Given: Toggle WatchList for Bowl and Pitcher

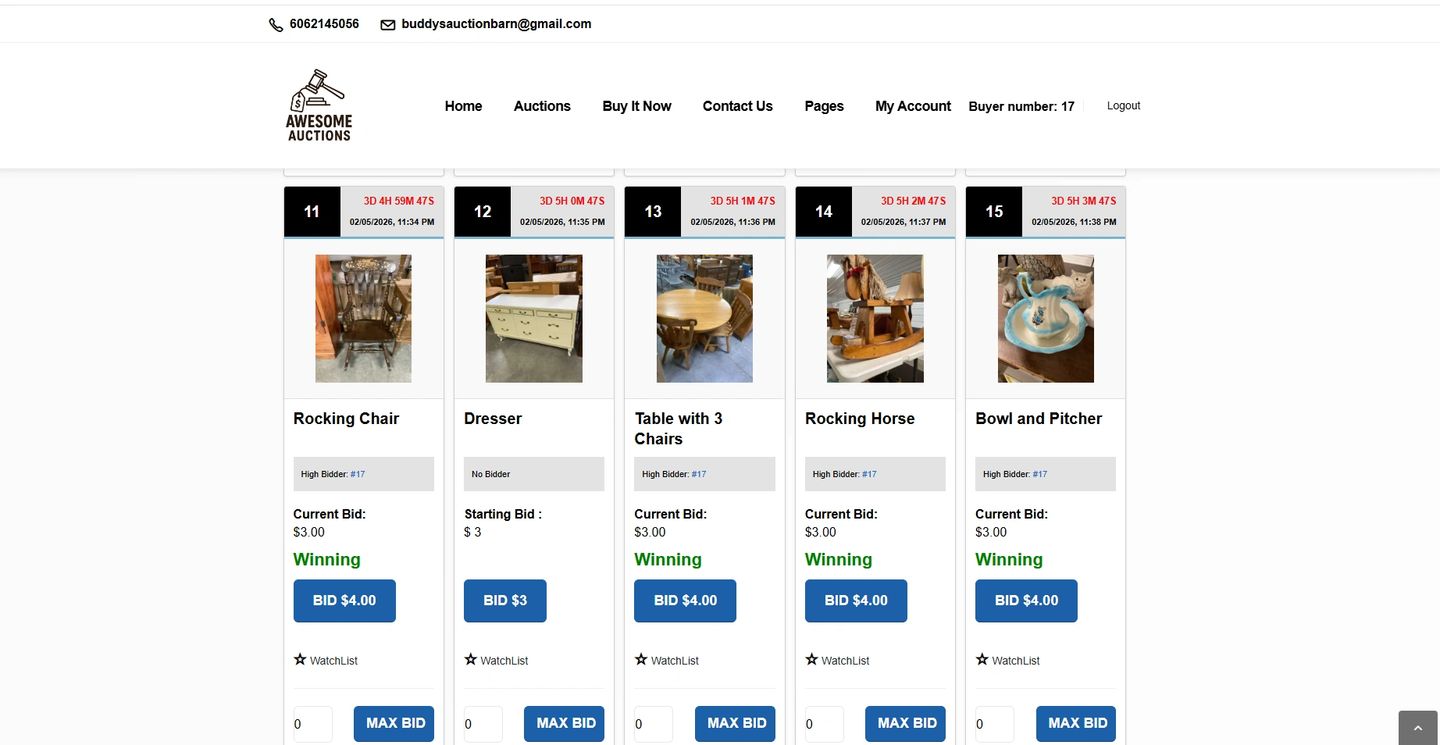Looking at the screenshot, I should pyautogui.click(x=982, y=659).
